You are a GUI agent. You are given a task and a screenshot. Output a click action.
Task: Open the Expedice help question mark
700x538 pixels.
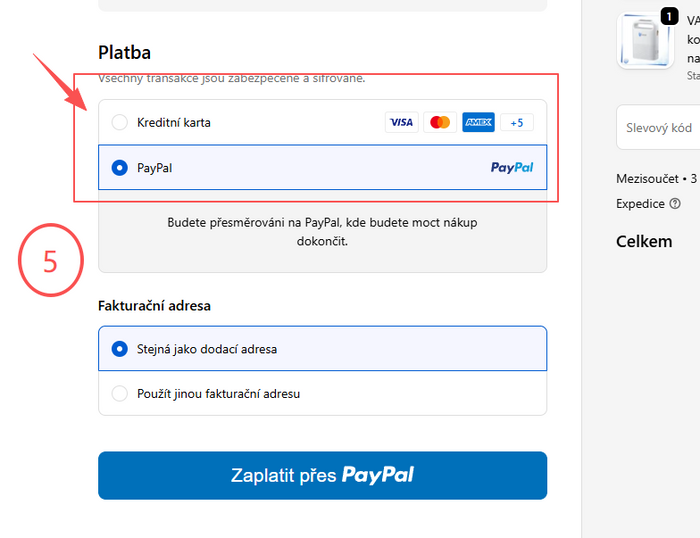point(675,204)
